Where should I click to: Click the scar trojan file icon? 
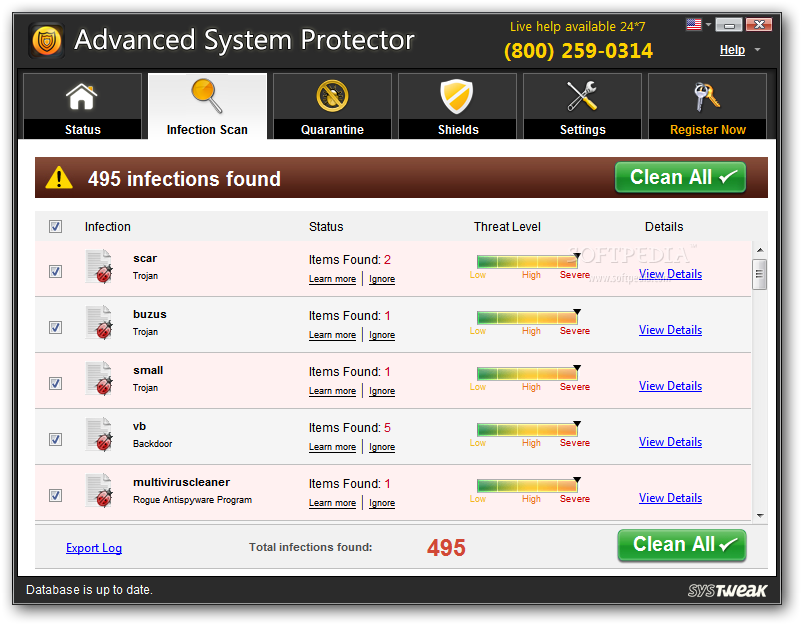tap(99, 268)
